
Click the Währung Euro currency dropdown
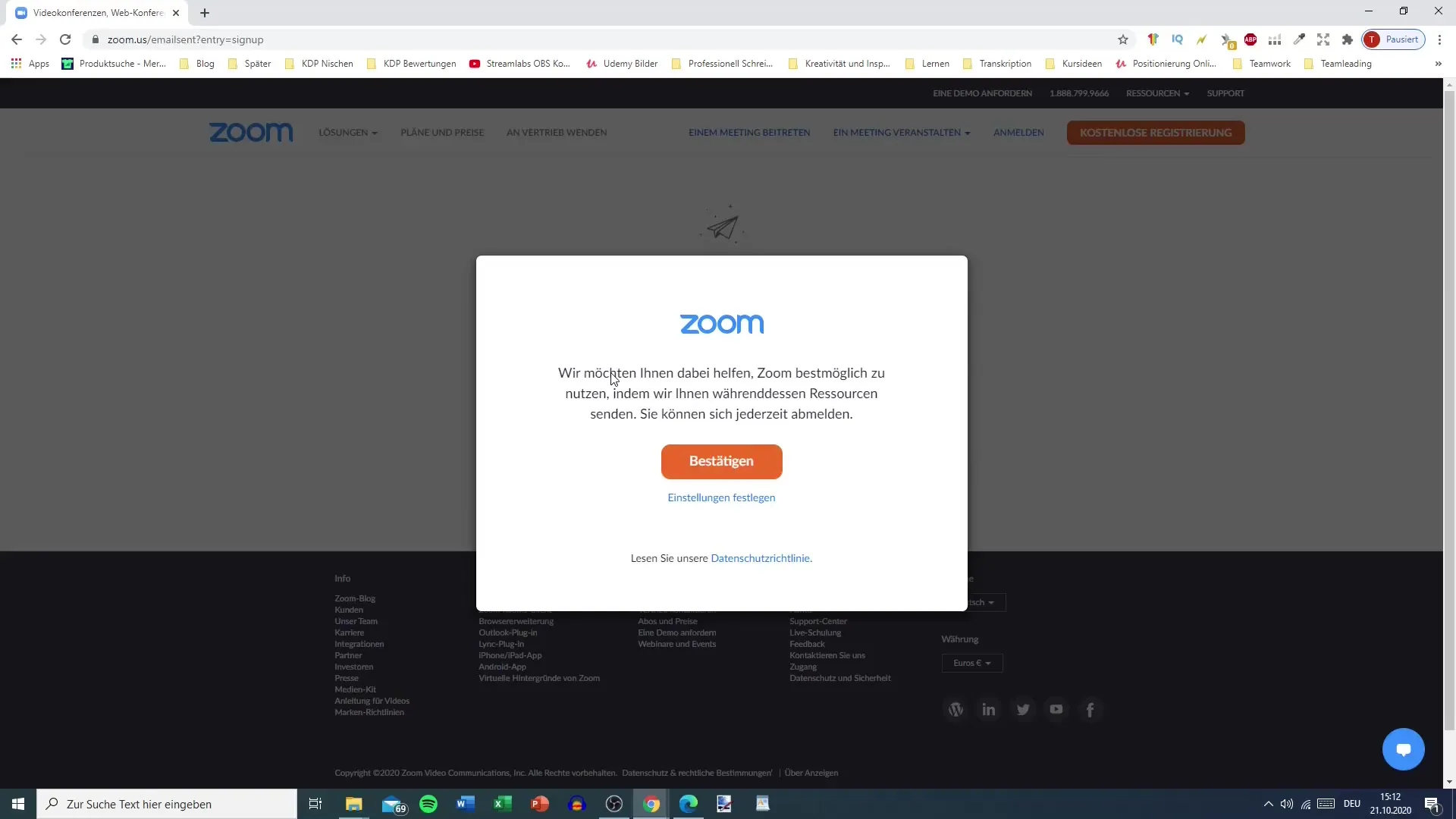pyautogui.click(x=970, y=663)
